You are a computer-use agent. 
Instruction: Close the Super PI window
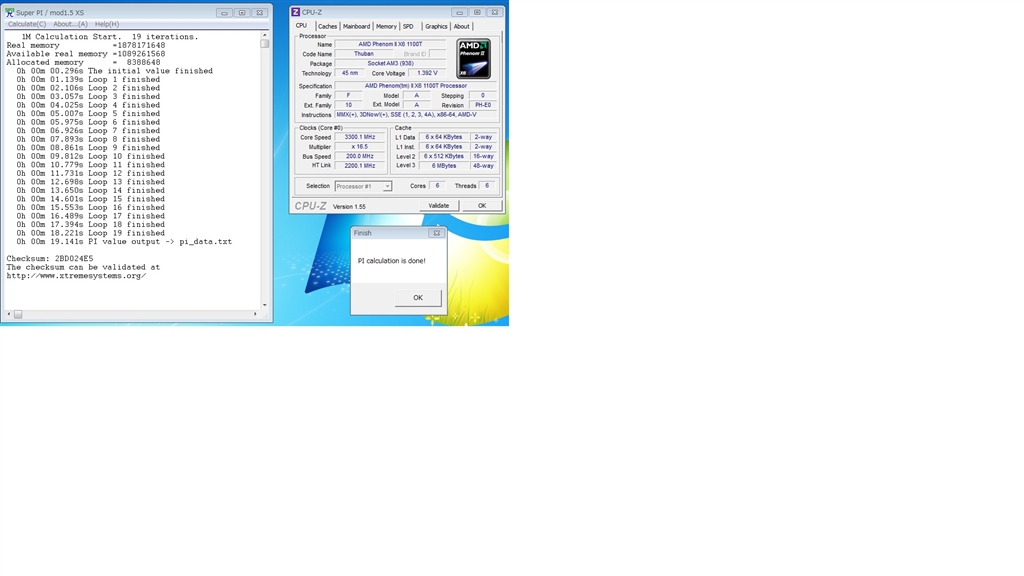(259, 12)
